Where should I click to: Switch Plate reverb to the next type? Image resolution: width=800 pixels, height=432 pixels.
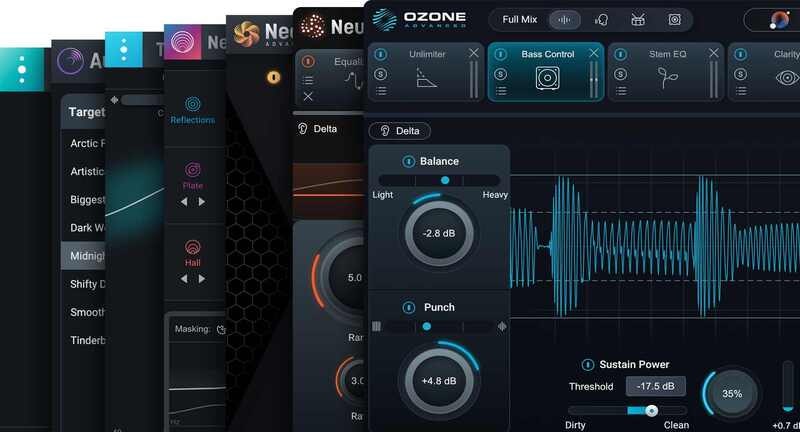pyautogui.click(x=202, y=201)
